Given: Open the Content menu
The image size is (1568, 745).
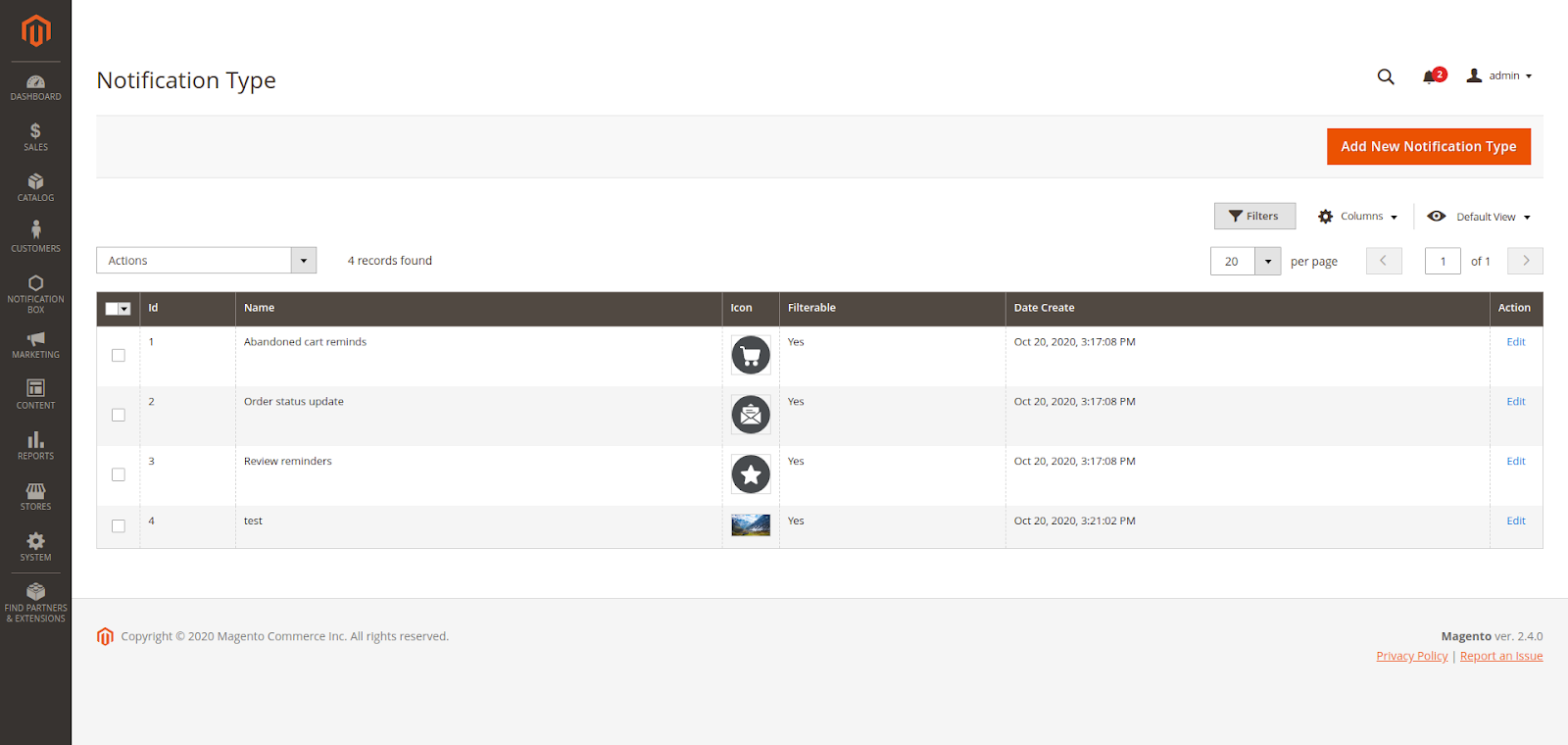Looking at the screenshot, I should (x=35, y=395).
